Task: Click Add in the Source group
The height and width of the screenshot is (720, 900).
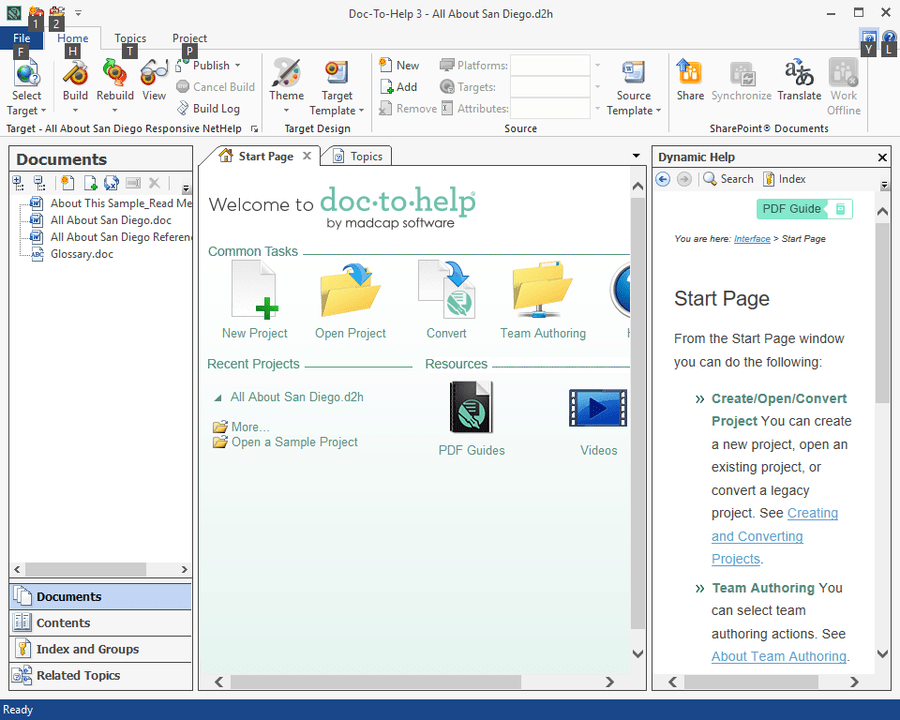Action: pyautogui.click(x=398, y=87)
